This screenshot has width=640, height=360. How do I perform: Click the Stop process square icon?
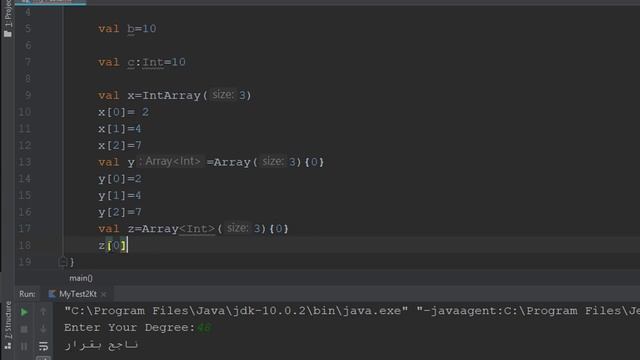[24, 329]
